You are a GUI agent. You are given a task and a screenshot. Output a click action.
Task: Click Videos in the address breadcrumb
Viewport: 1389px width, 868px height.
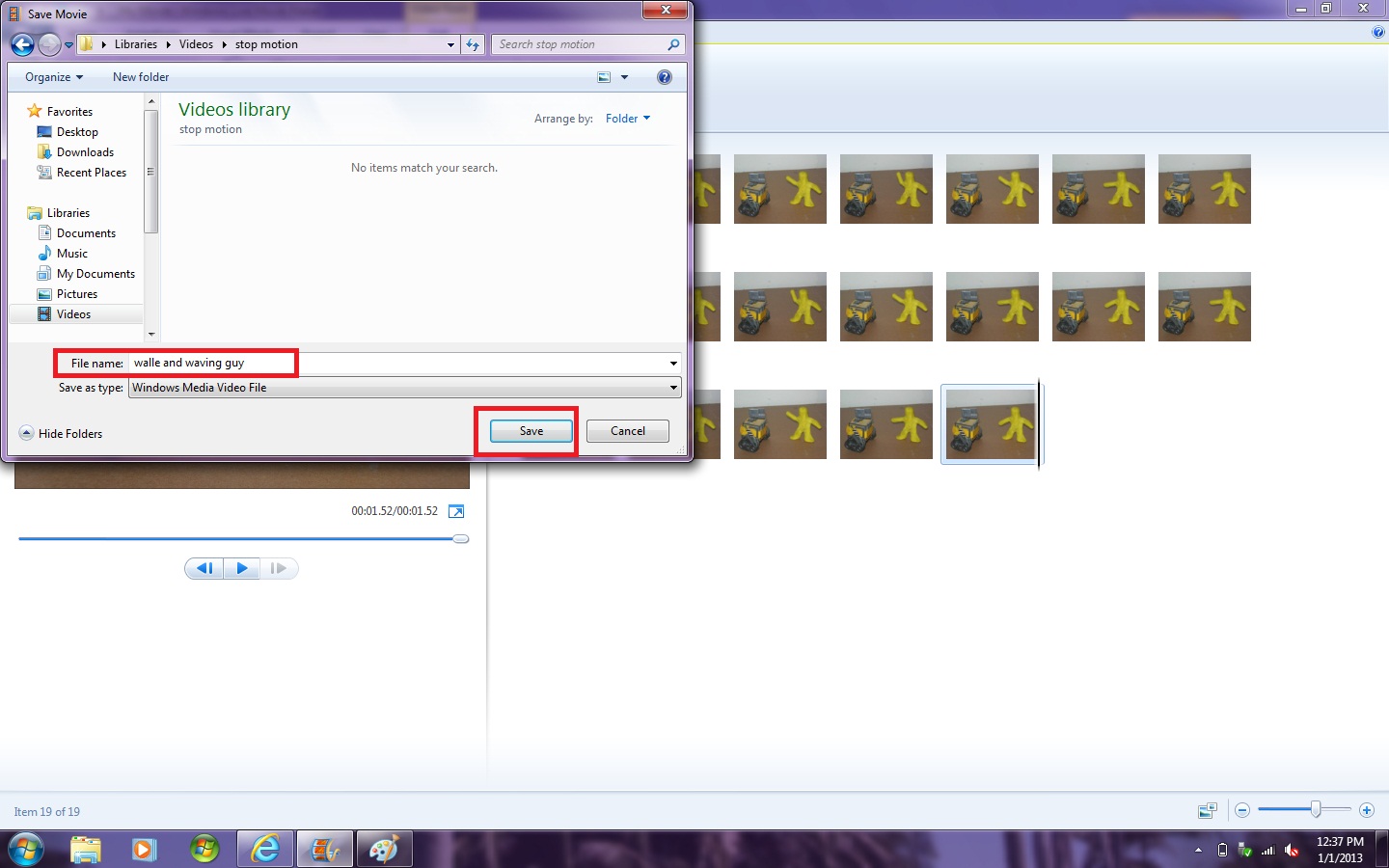(196, 44)
